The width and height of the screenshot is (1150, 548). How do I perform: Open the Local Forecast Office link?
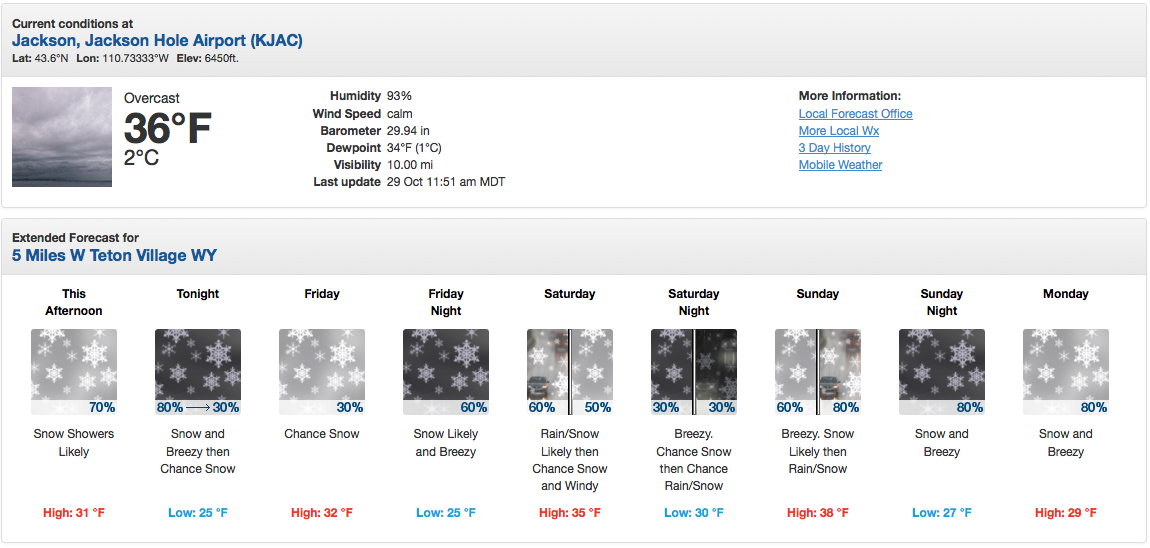[x=855, y=114]
